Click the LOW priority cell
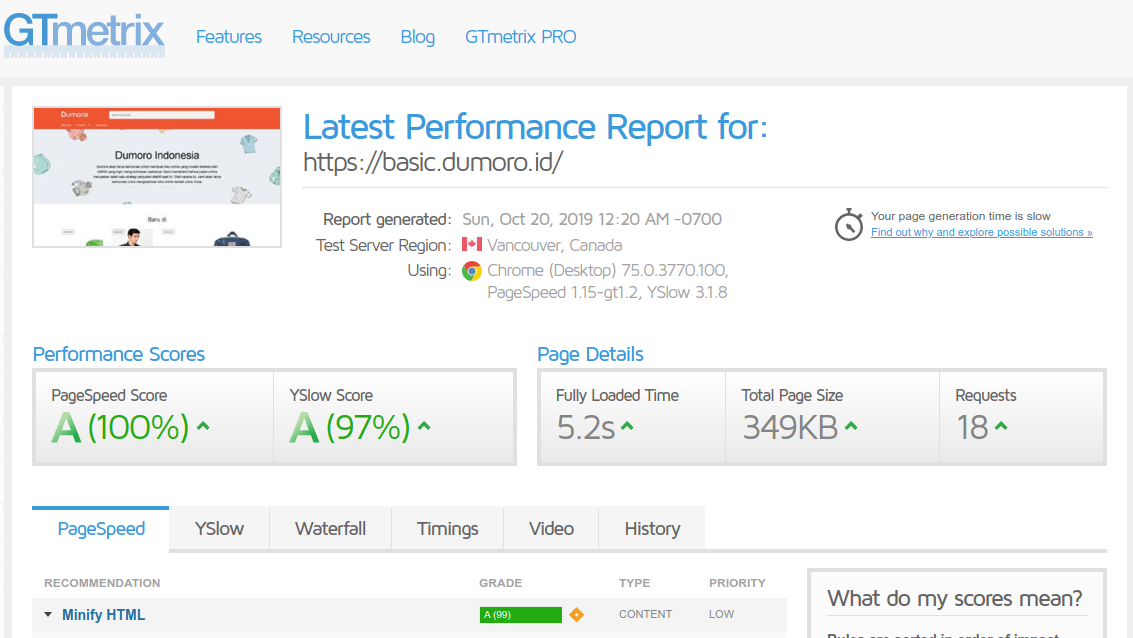The image size is (1133, 638). 721,614
